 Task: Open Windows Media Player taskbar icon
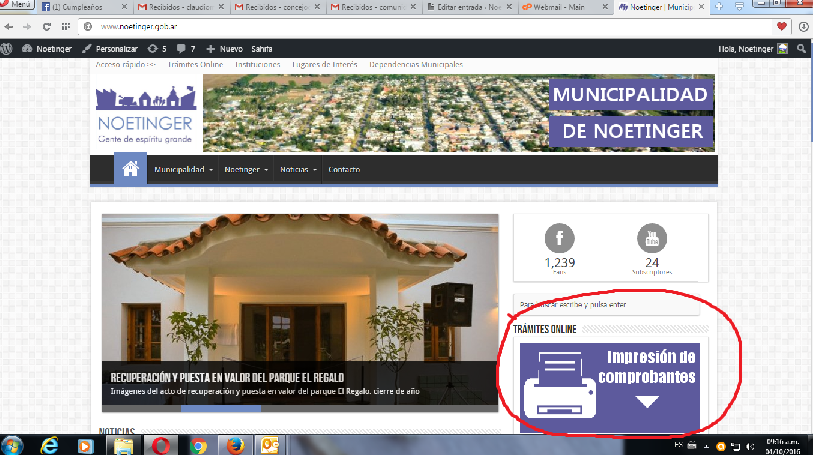click(x=86, y=446)
